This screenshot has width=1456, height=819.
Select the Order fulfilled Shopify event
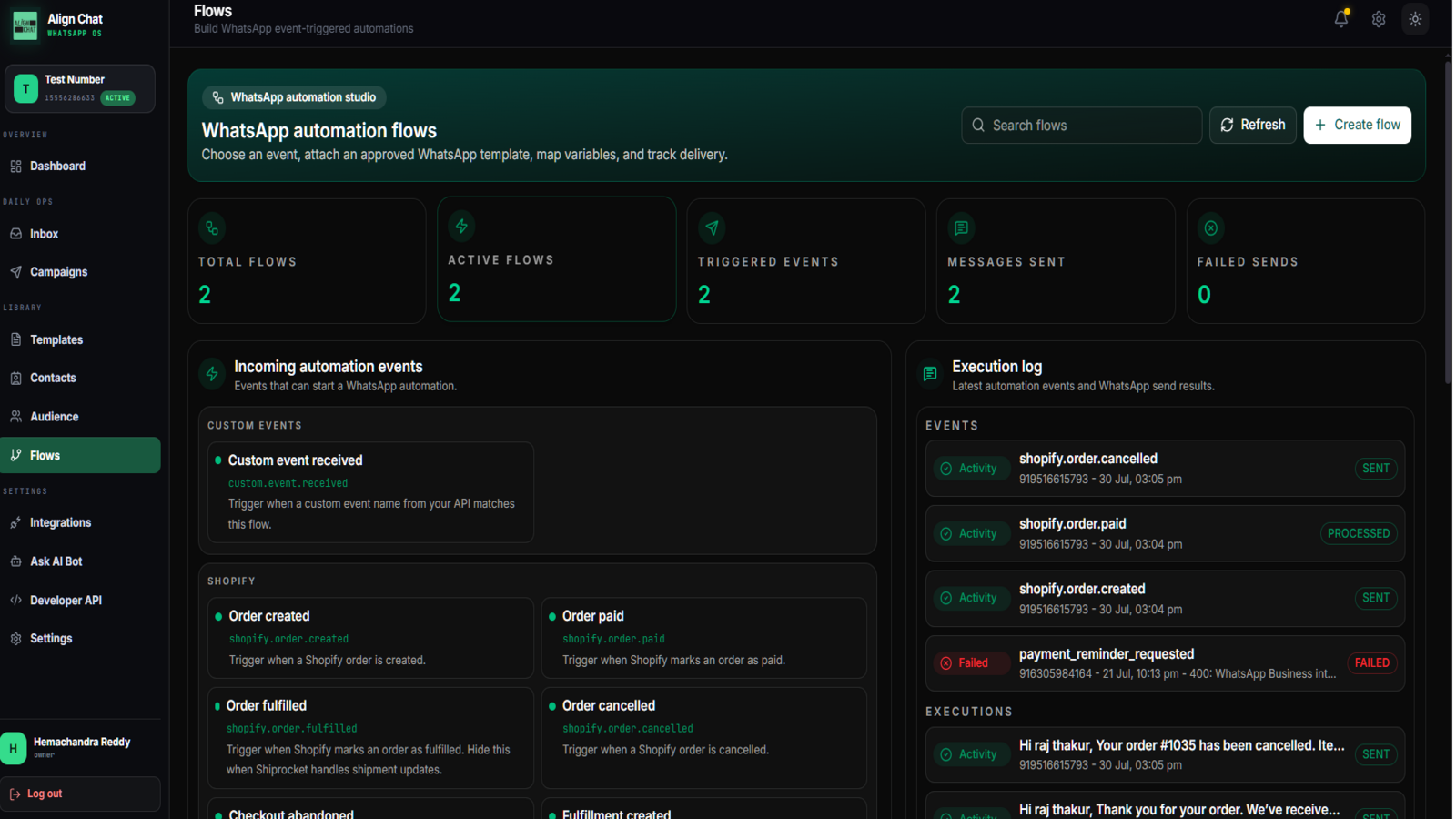370,738
